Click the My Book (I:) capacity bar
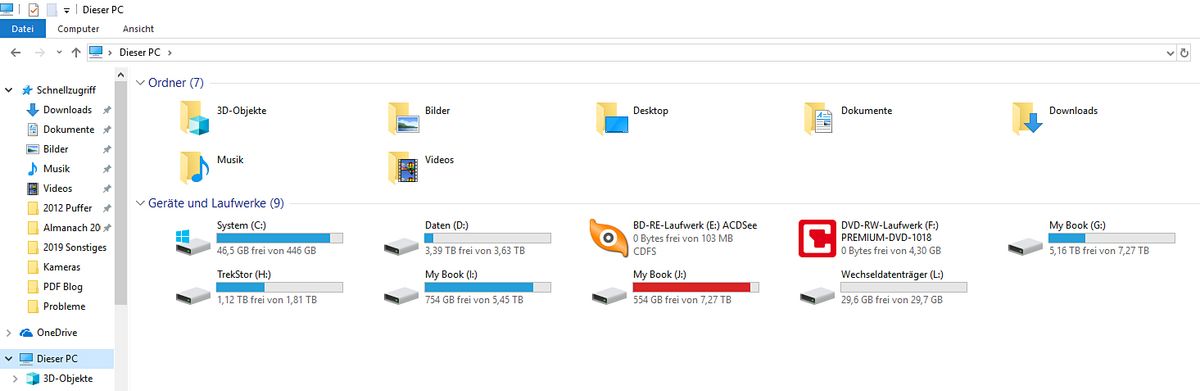Viewport: 1200px width, 391px height. click(x=488, y=287)
